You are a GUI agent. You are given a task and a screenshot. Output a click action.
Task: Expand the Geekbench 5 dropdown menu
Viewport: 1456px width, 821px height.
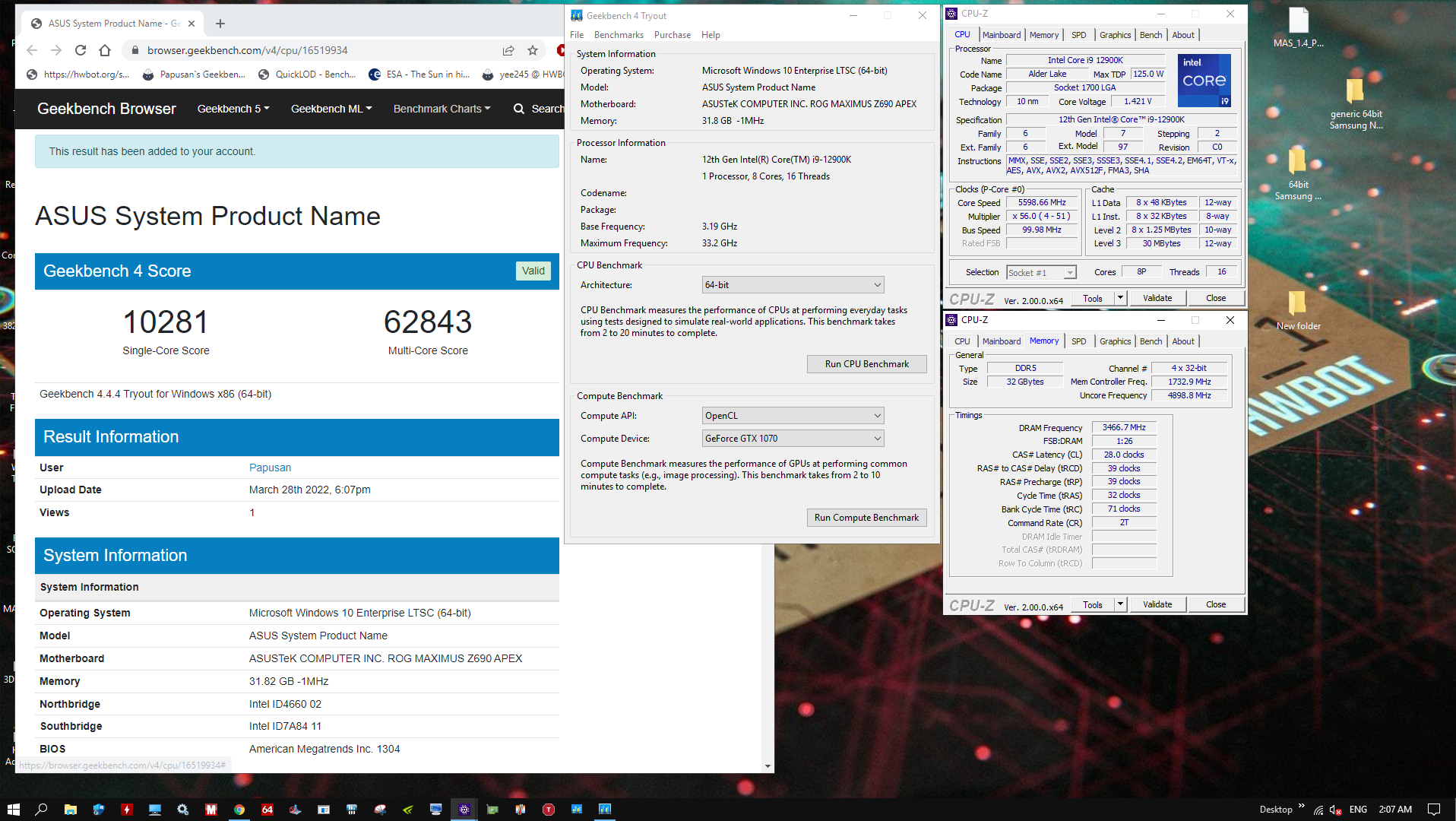click(x=233, y=109)
